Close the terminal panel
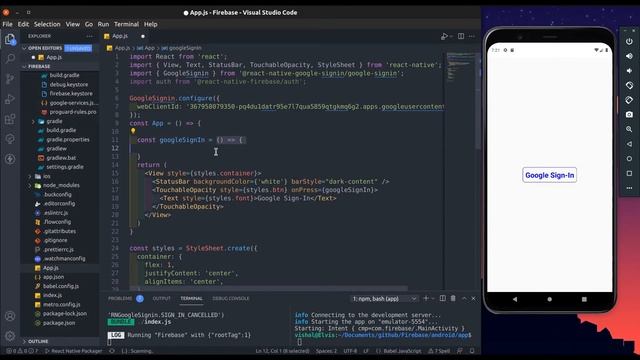 473,298
